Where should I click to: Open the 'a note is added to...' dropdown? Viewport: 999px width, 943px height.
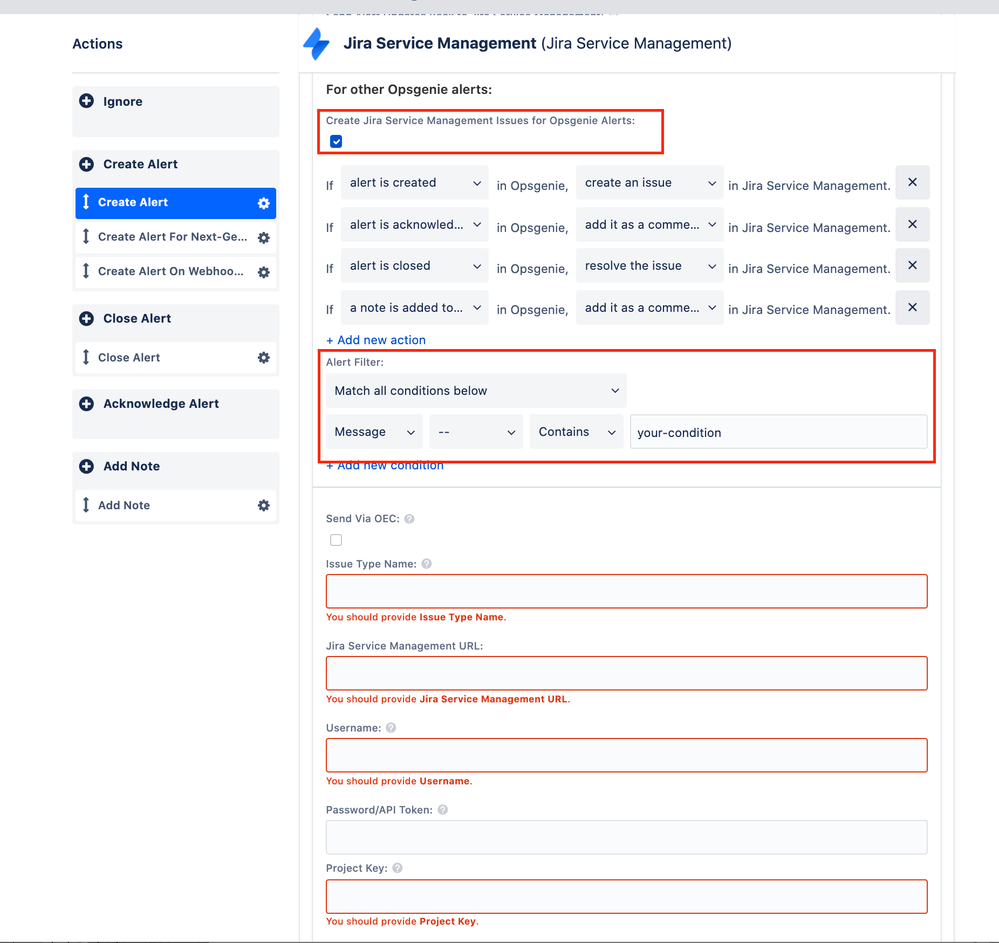[x=415, y=308]
